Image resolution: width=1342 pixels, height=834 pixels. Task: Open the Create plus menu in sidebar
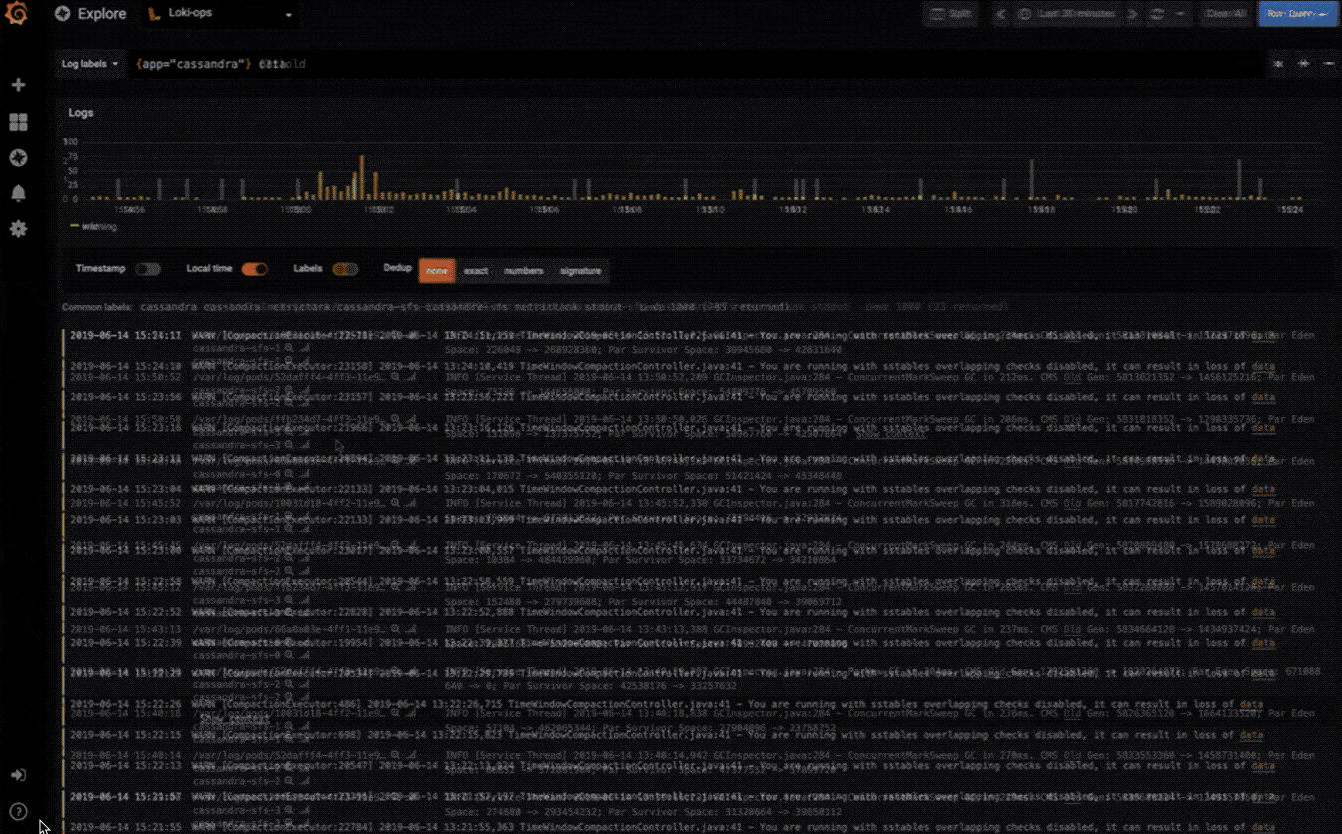18,85
